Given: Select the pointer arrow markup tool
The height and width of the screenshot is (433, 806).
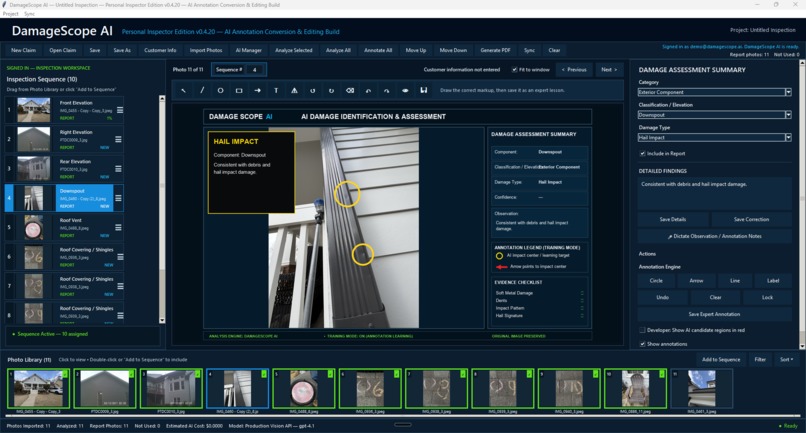Looking at the screenshot, I should [x=184, y=91].
